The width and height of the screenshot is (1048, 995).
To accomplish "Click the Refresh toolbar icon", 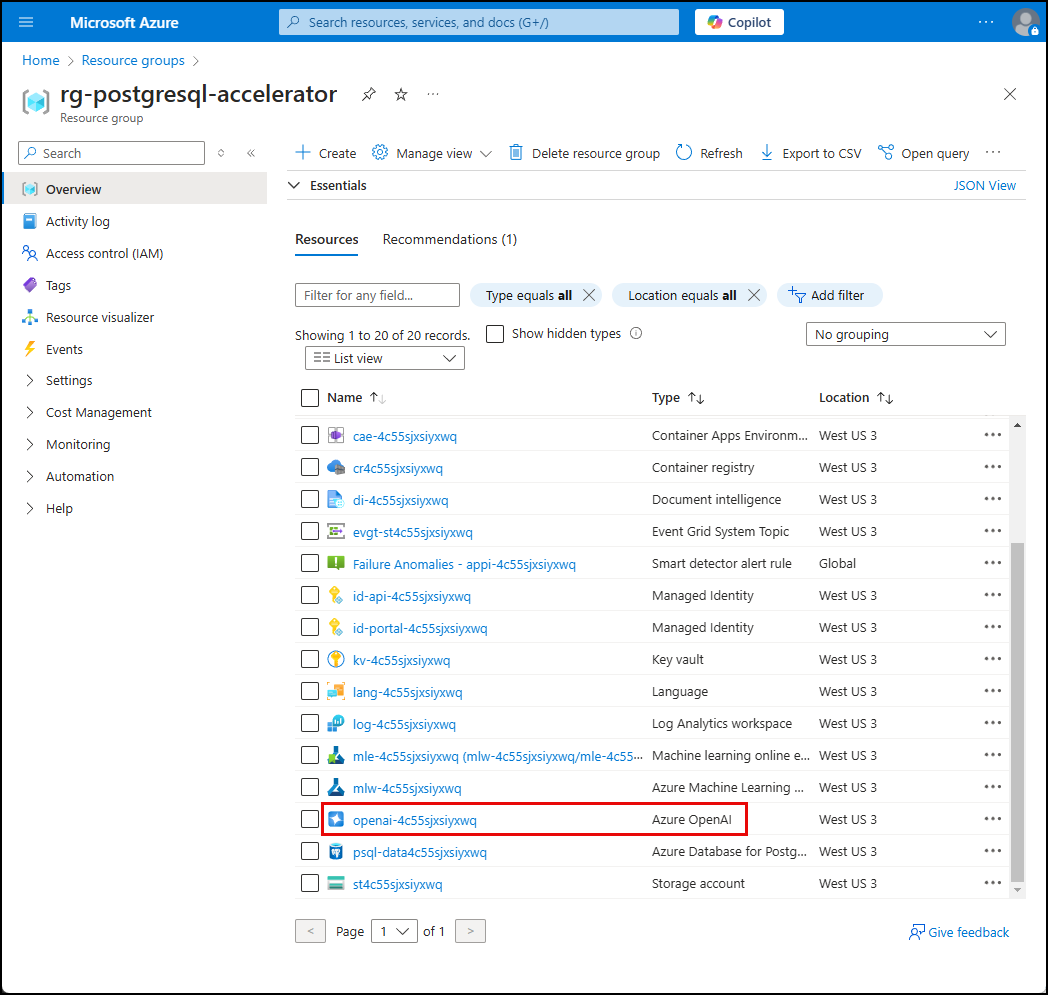I will [684, 153].
